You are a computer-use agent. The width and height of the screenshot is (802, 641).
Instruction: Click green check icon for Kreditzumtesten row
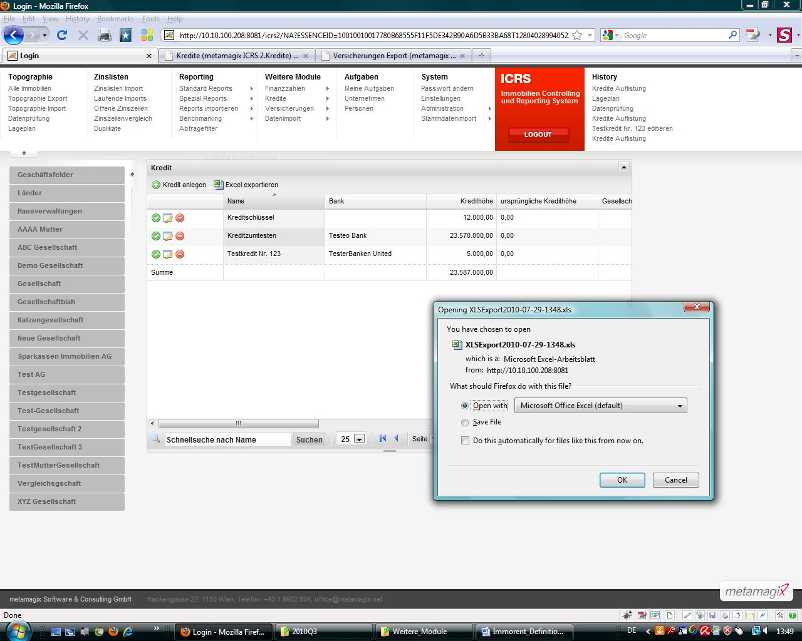(x=156, y=236)
